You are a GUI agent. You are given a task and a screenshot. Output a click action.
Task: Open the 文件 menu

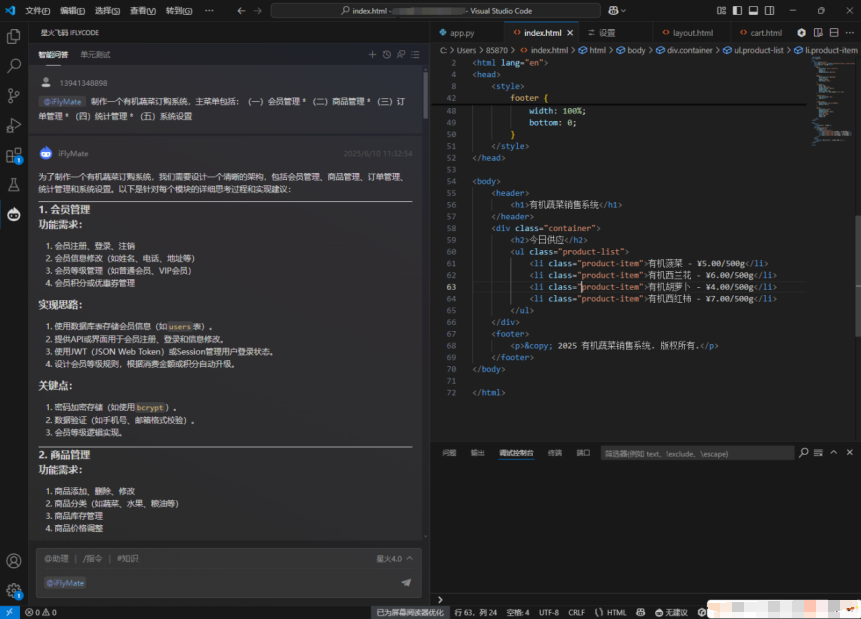[37, 10]
